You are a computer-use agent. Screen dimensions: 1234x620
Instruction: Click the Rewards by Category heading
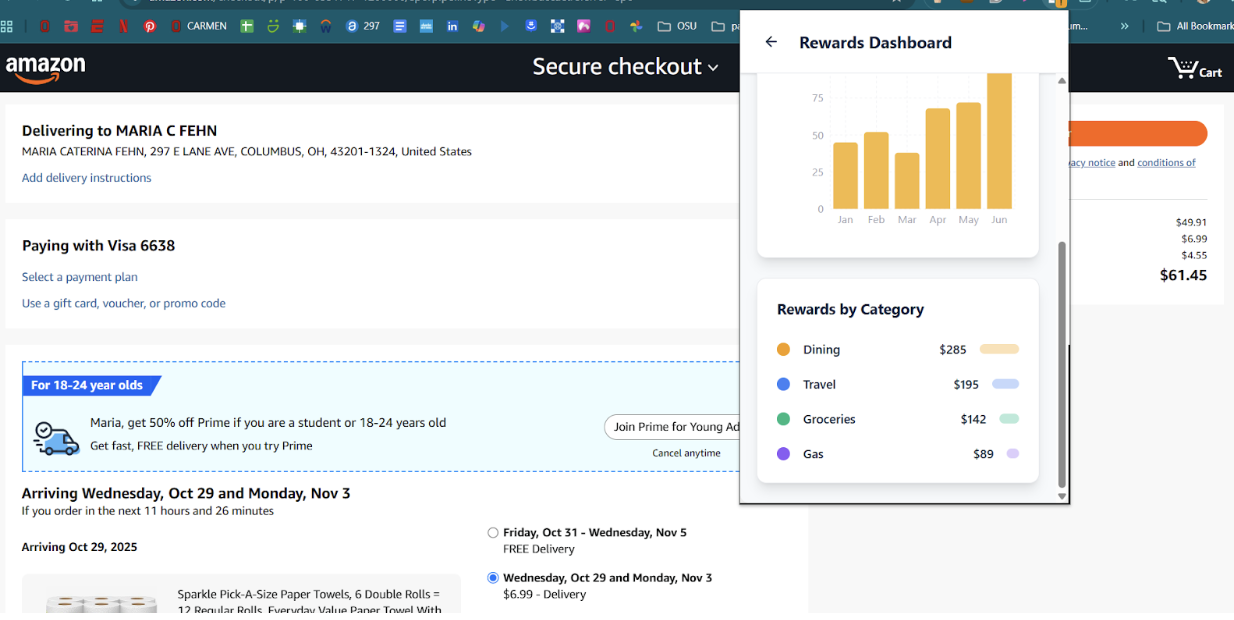pos(850,309)
